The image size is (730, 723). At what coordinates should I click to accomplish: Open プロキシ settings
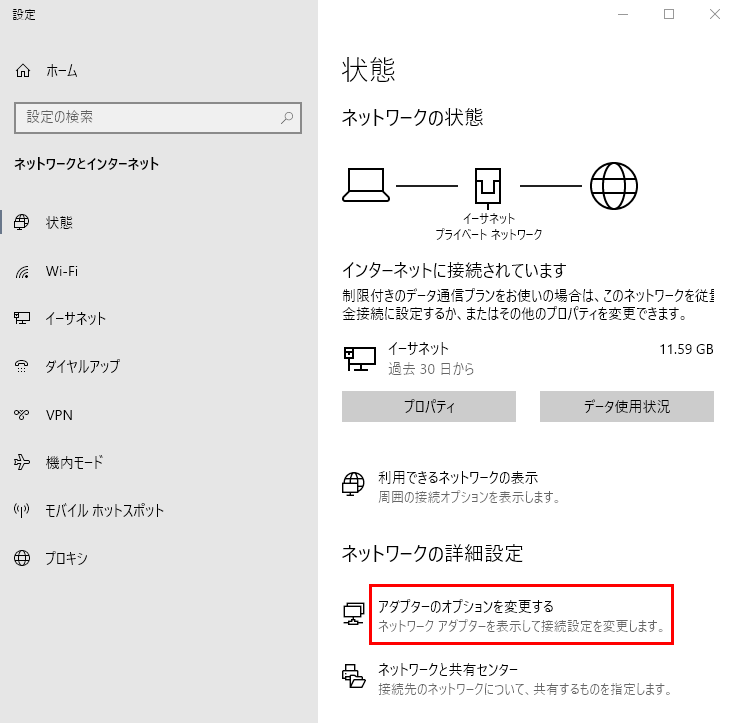66,558
